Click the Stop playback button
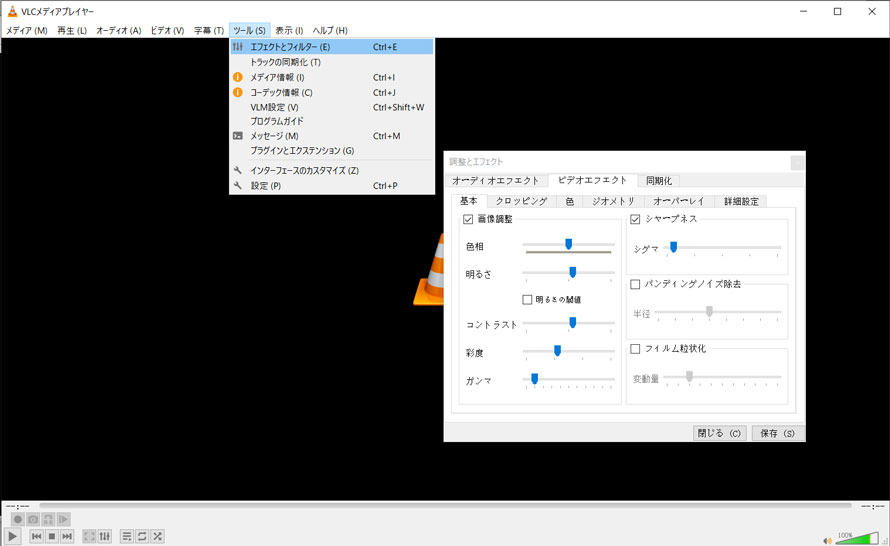890x546 pixels. click(52, 537)
